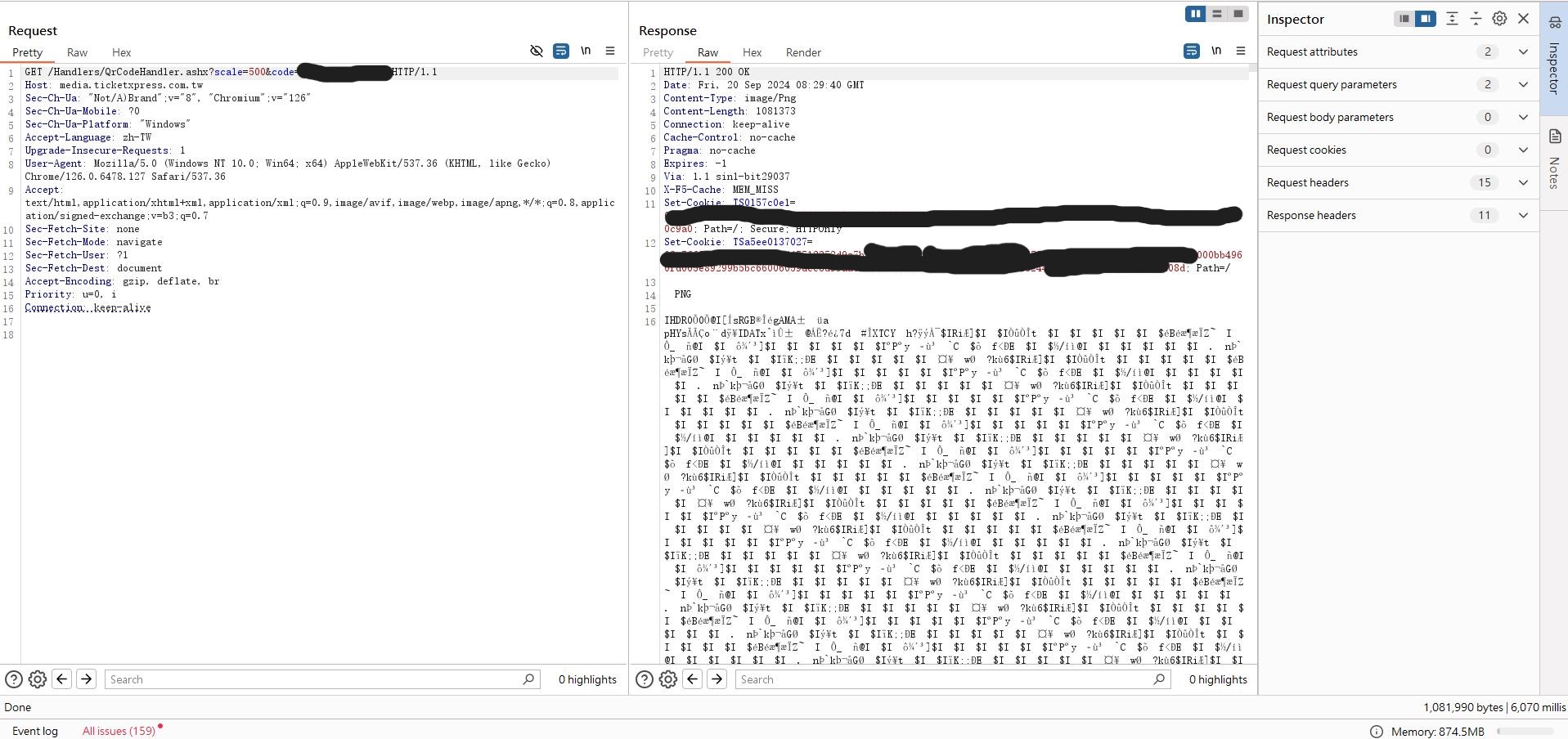Screen dimensions: 1568x739
Task: Dock Inspector panel to the right
Action: pyautogui.click(x=1426, y=19)
